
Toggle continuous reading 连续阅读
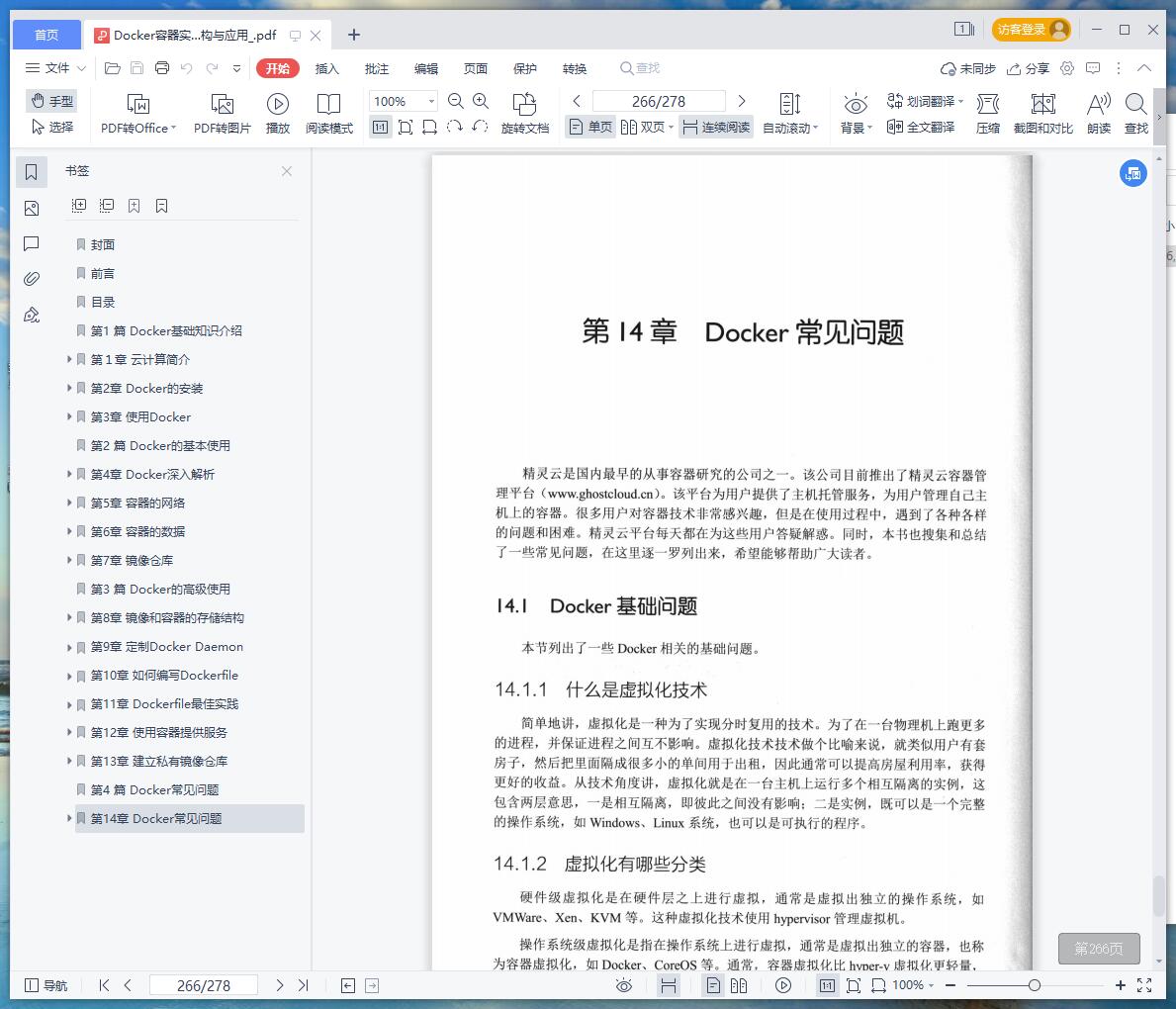(x=716, y=127)
